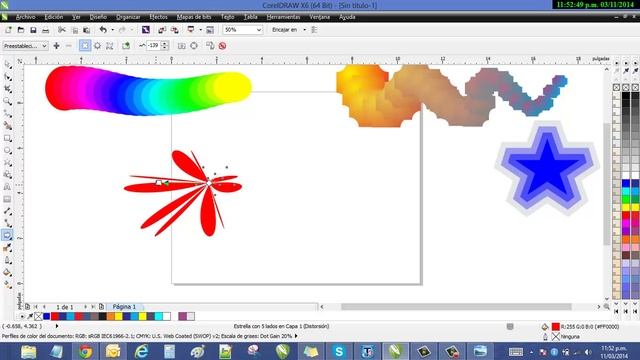Open the Edición menu
The image size is (640, 360).
pyautogui.click(x=53, y=17)
